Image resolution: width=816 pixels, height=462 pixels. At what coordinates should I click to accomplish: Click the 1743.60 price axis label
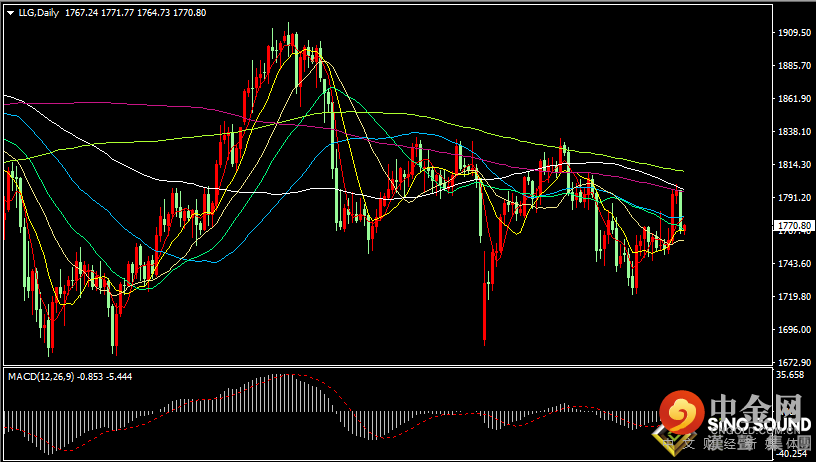pyautogui.click(x=795, y=264)
